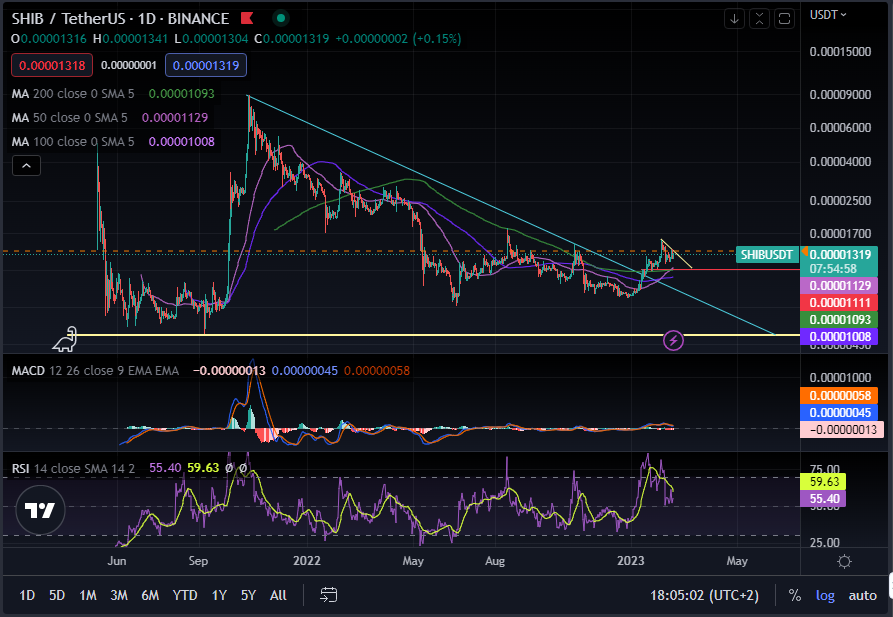Set time range to 5D

pos(57,595)
